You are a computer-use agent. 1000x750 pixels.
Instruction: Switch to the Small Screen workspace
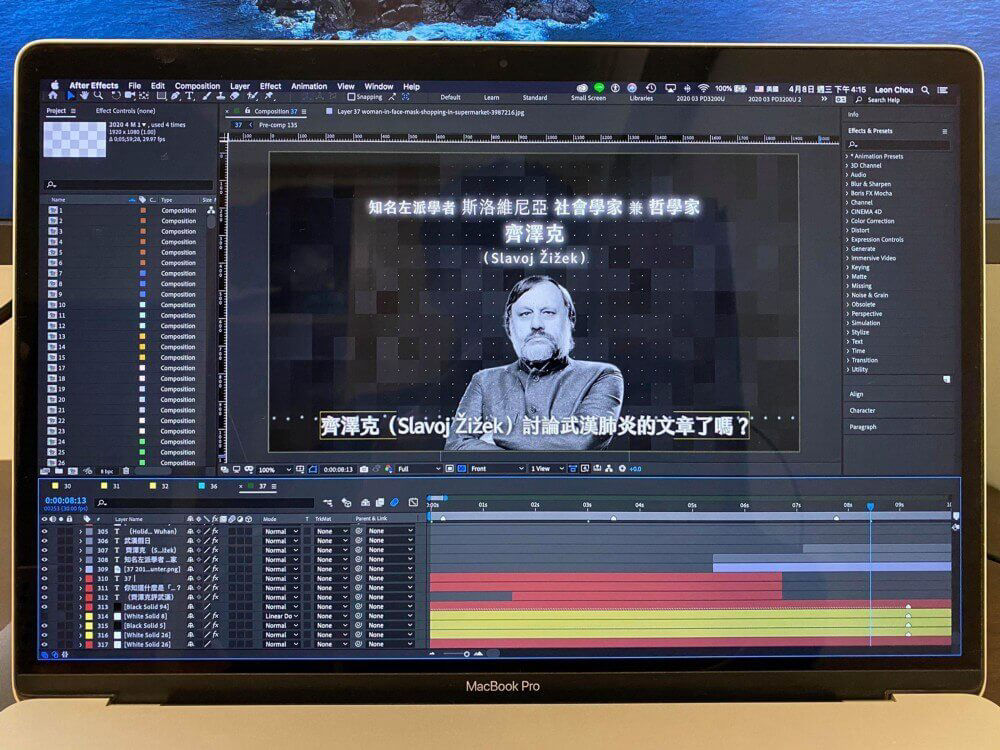coord(589,98)
